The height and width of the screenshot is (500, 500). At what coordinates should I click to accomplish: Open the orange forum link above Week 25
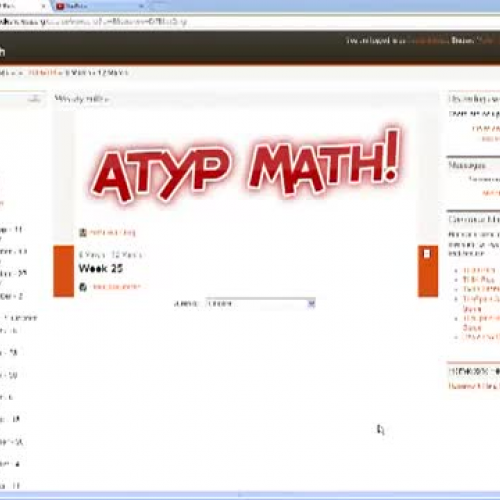113,232
